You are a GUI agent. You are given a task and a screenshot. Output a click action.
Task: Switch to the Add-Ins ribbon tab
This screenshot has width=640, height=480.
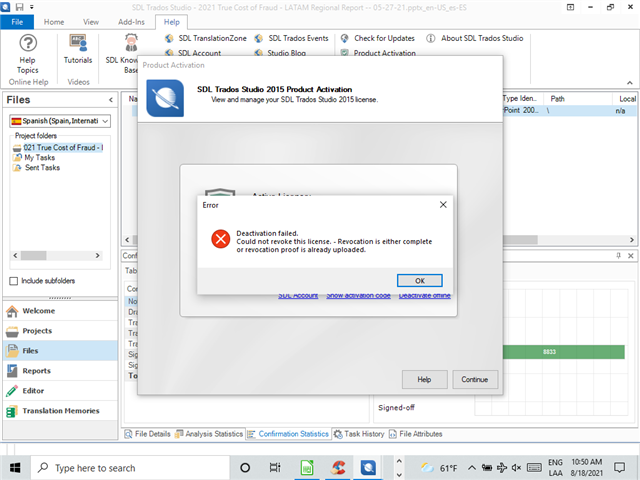click(131, 22)
